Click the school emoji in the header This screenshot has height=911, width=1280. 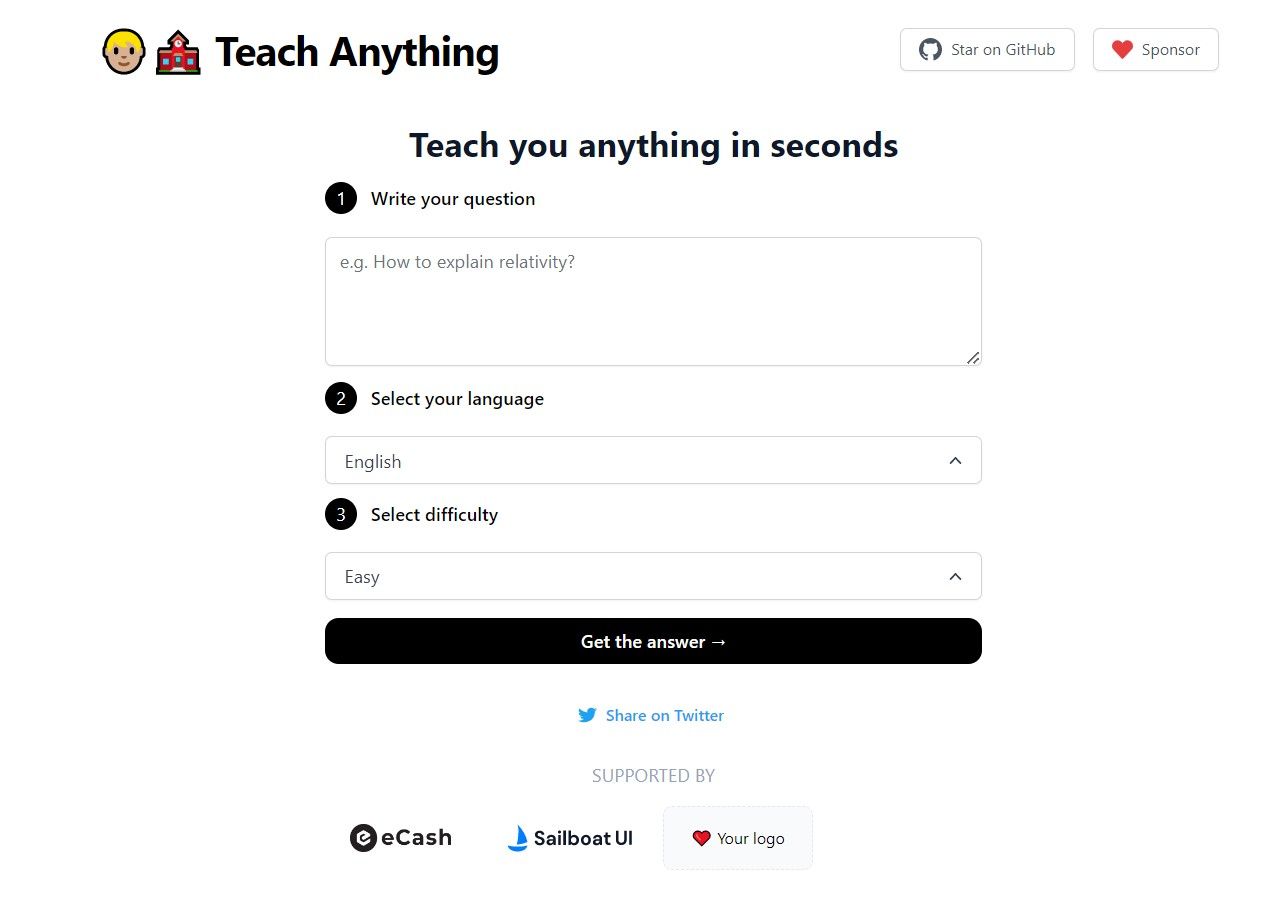click(x=176, y=51)
